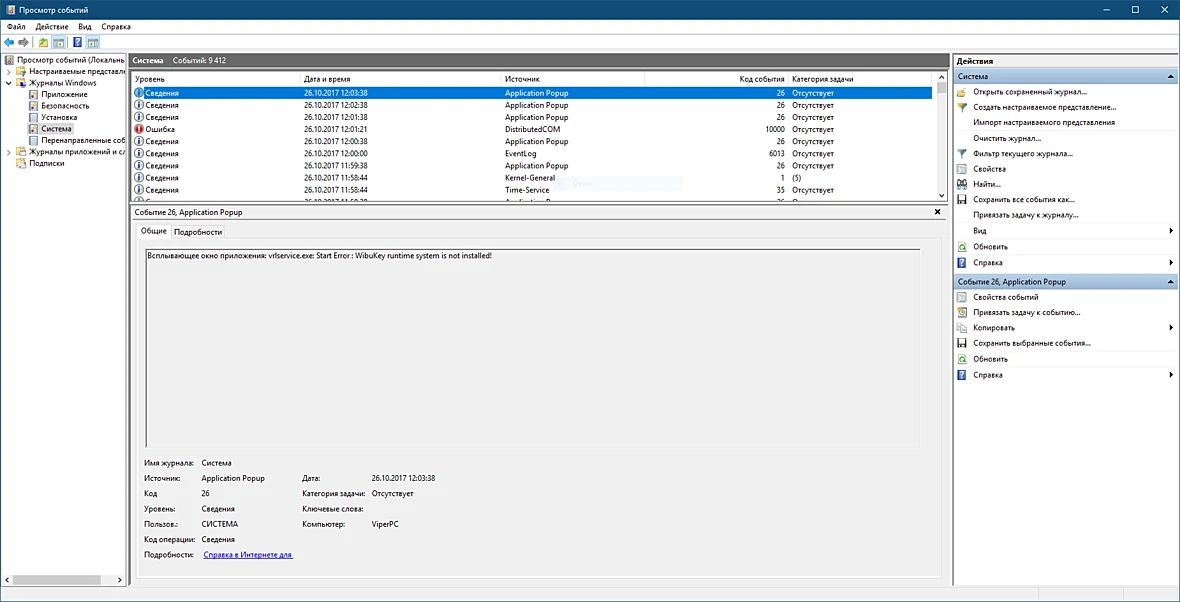Click the blue Back arrow toolbar icon
Screen dimensions: 1180x602
9,42
